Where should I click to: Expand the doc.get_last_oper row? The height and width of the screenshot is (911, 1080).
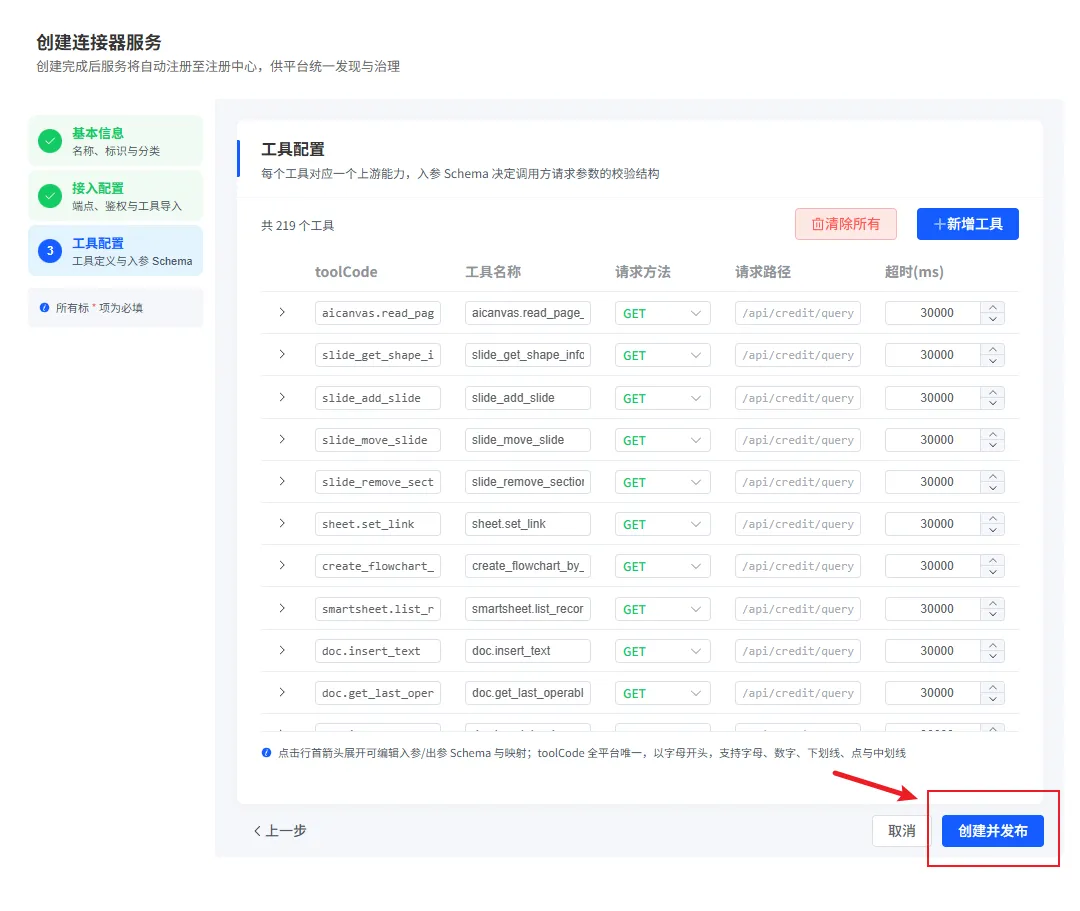point(282,693)
